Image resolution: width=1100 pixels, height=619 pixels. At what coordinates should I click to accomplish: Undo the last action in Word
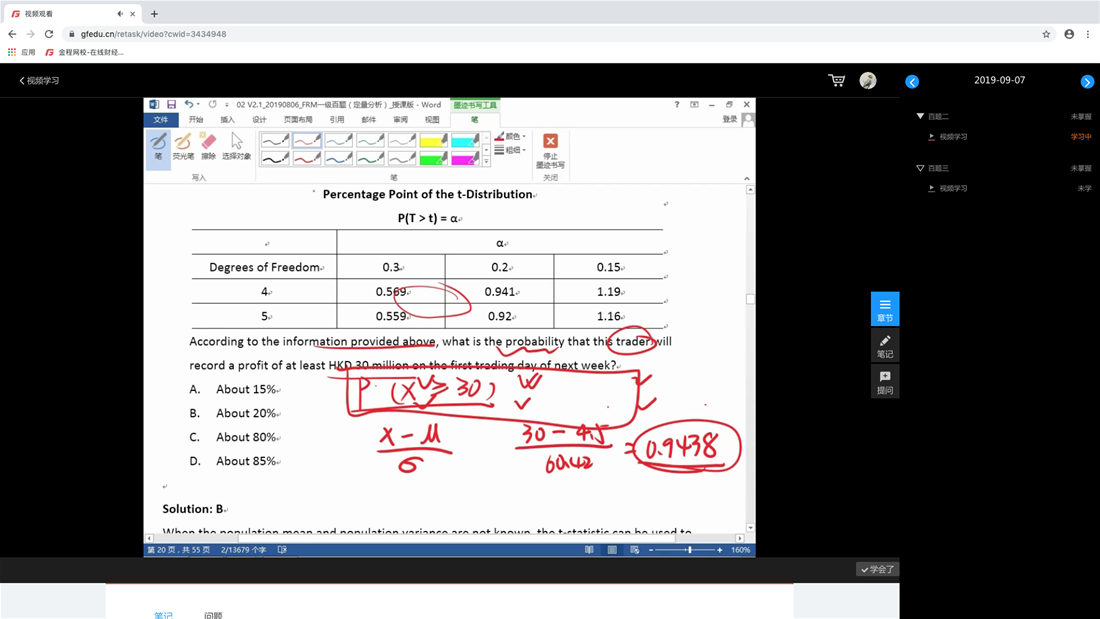tap(188, 105)
